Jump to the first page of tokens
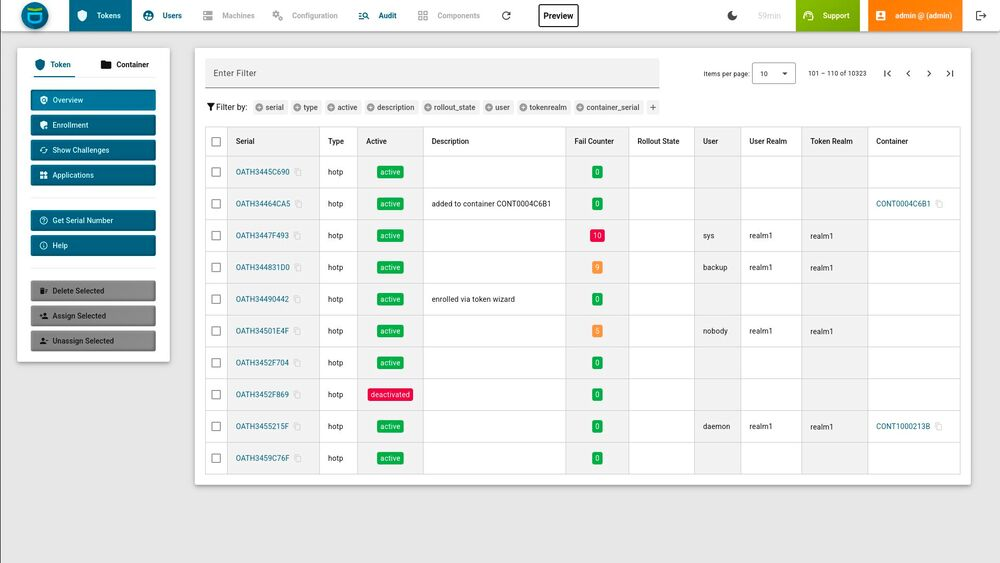1000x563 pixels. pos(887,73)
